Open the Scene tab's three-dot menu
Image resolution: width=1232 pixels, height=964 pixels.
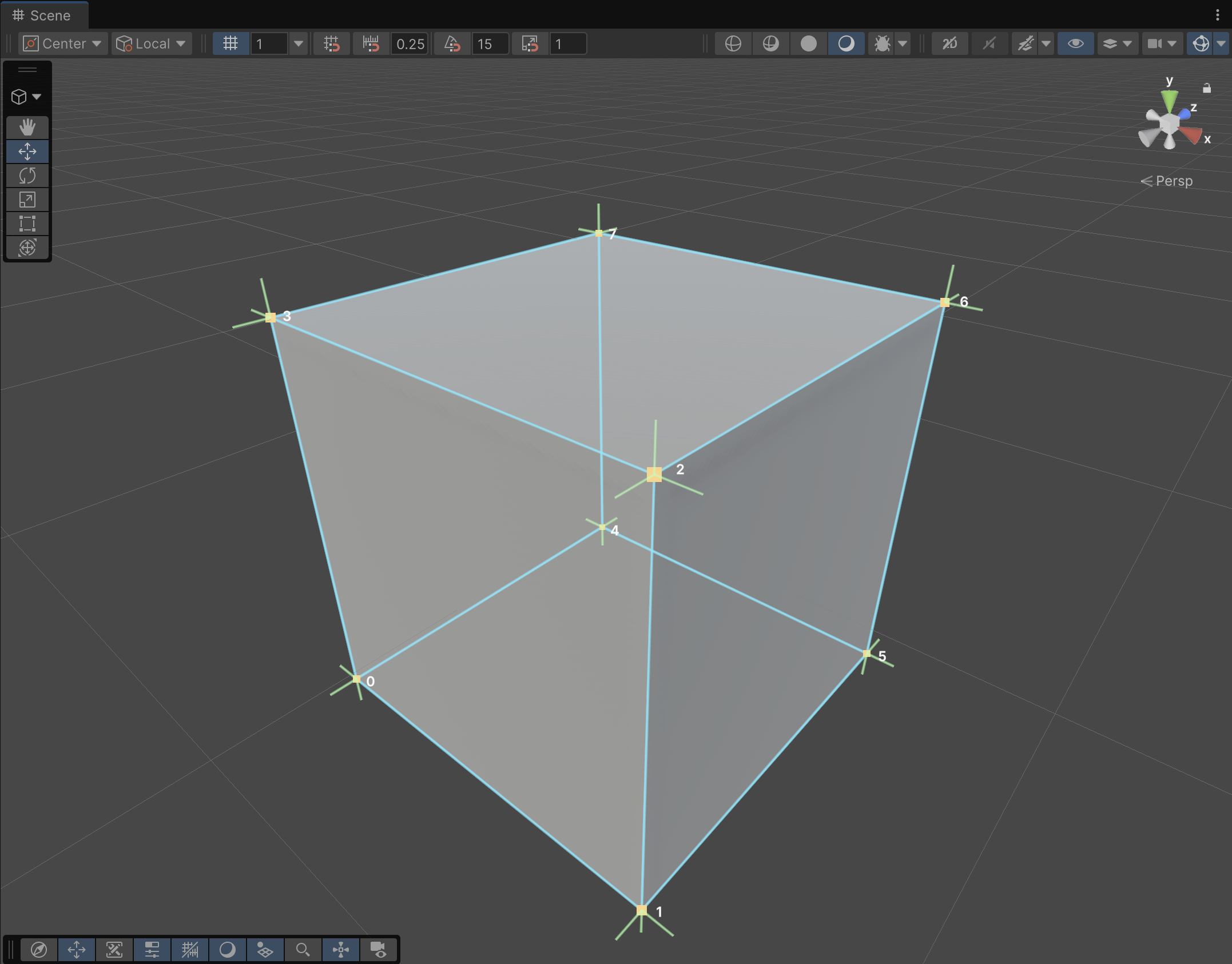1218,15
